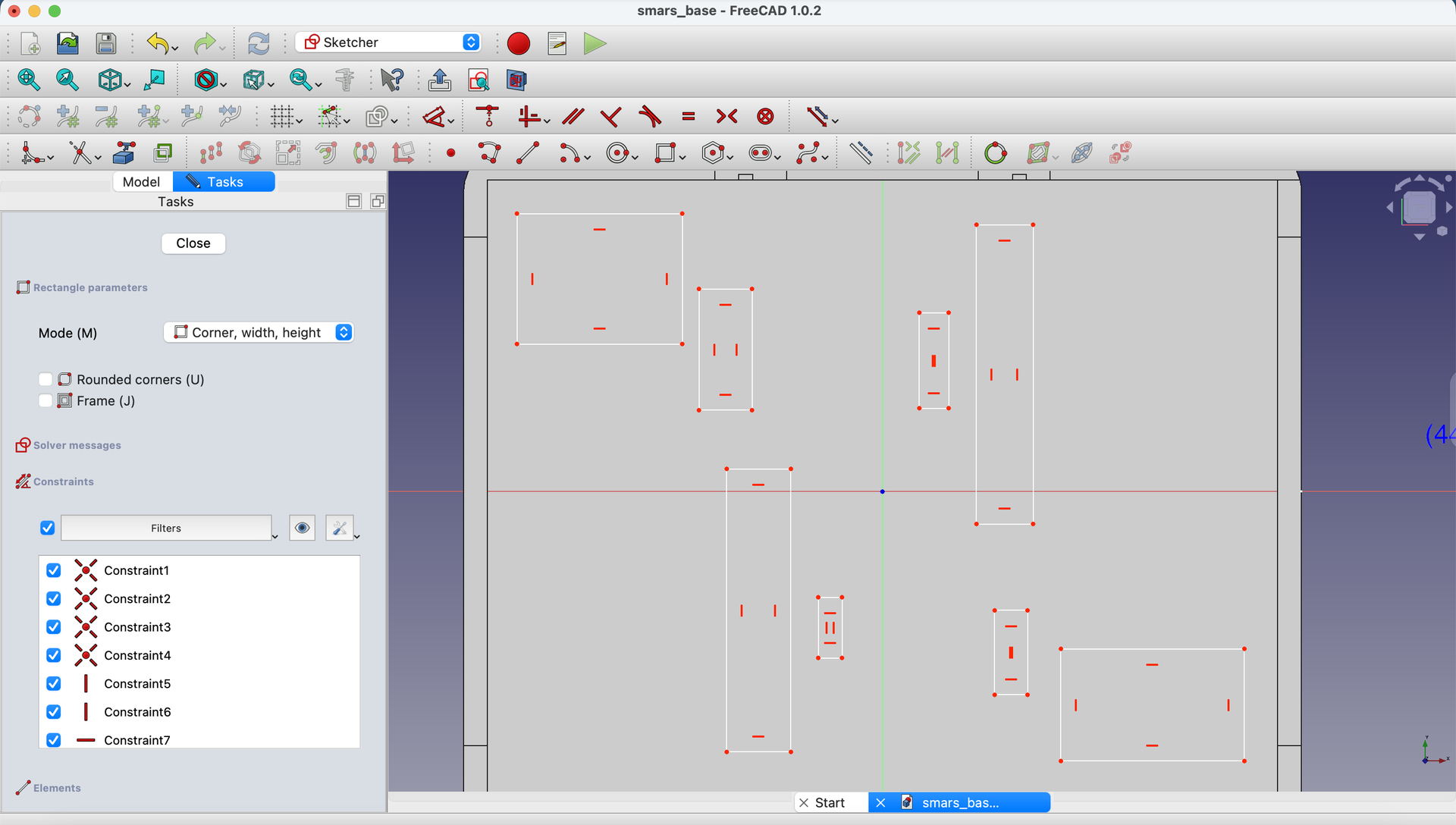Screen dimensions: 1456x825
Task: Uncheck the Filters checkbox
Action: pos(47,528)
